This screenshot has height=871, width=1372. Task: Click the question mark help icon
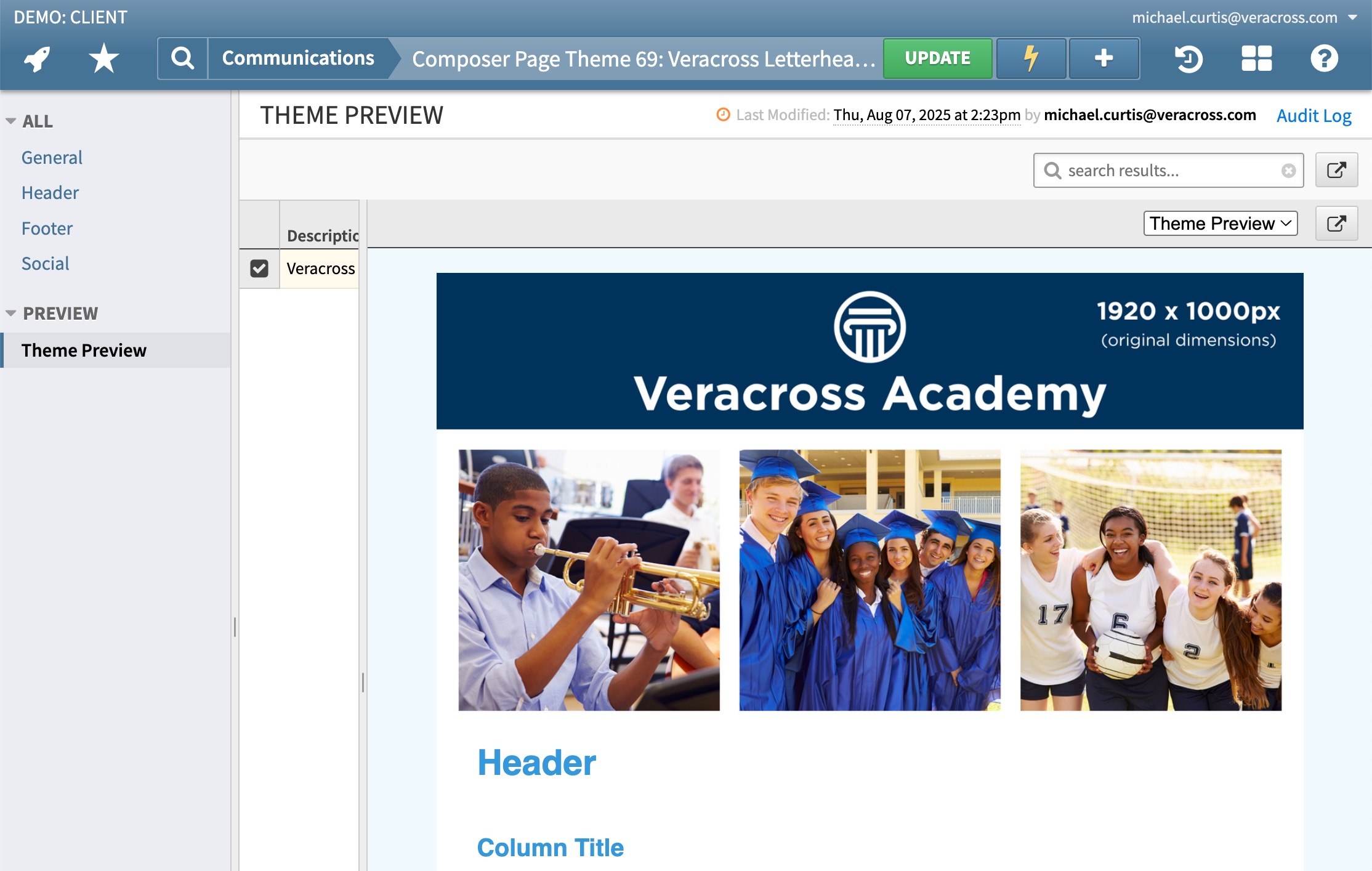click(1324, 59)
